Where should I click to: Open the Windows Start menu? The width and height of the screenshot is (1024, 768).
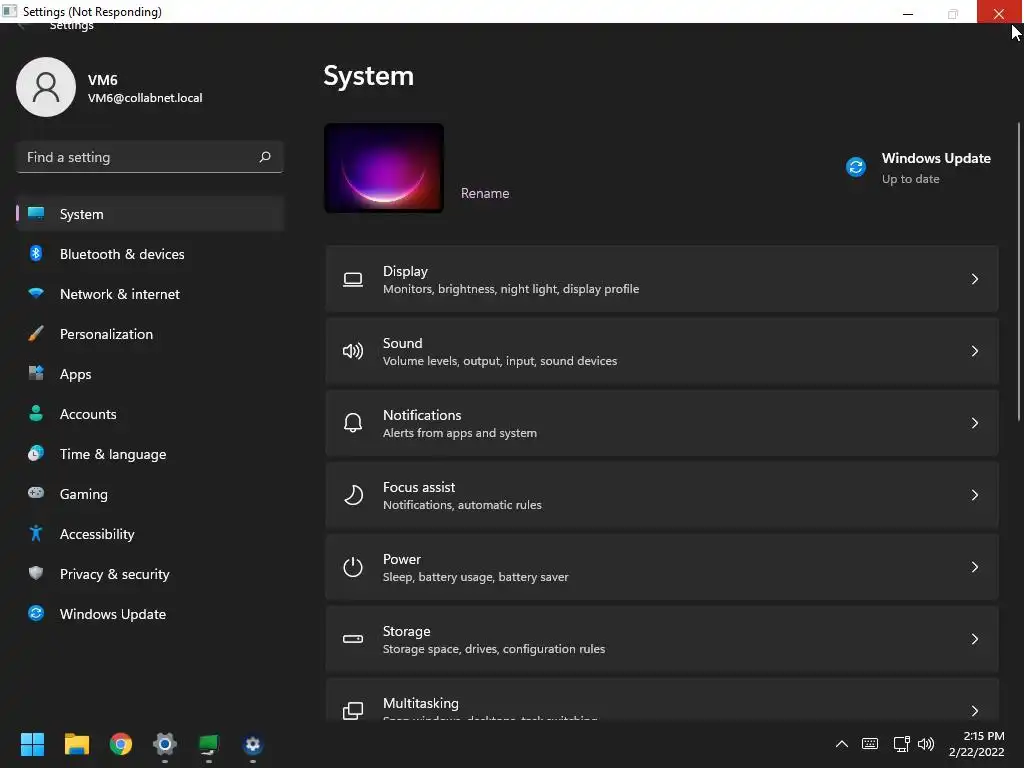[32, 744]
